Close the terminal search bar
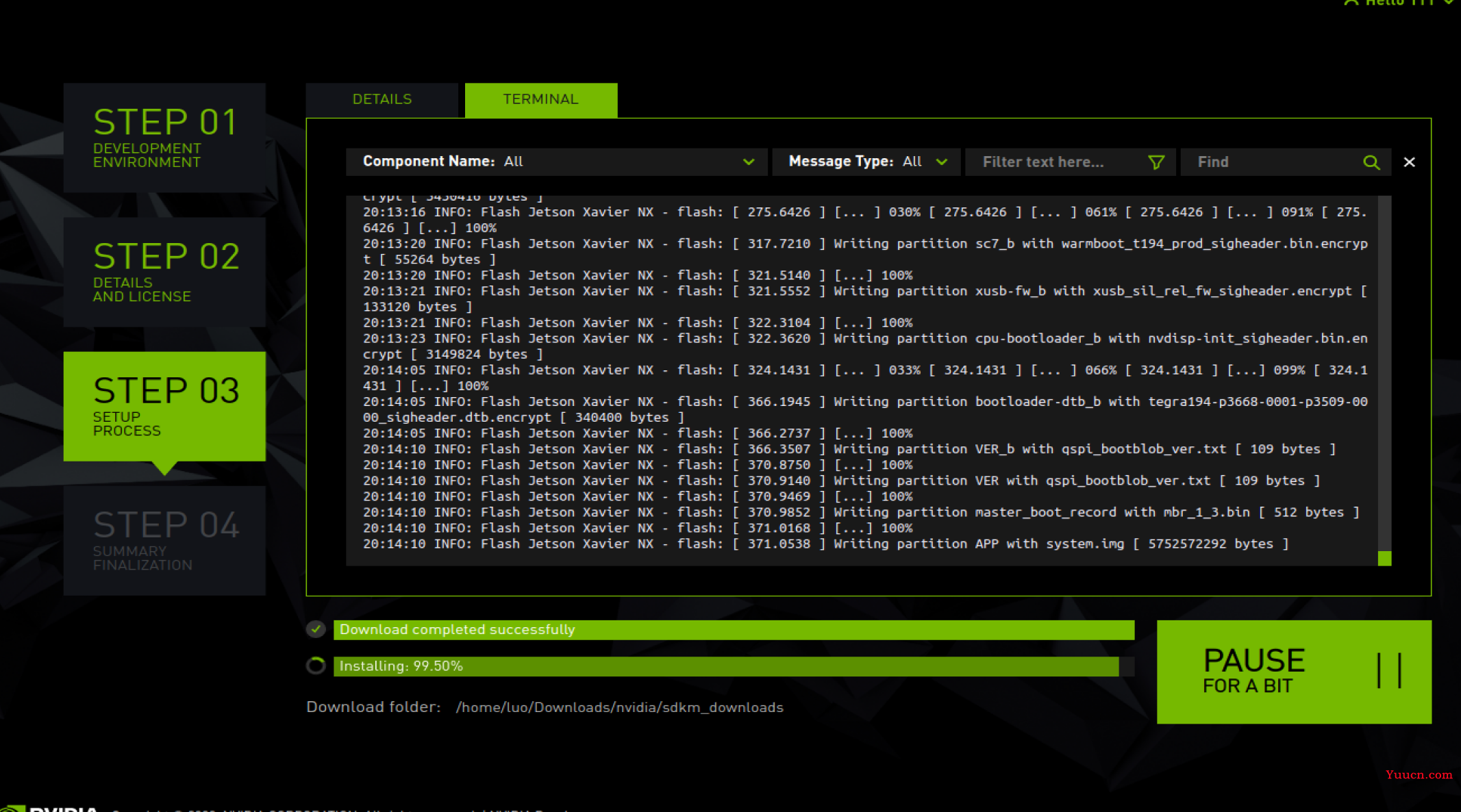 click(1409, 162)
